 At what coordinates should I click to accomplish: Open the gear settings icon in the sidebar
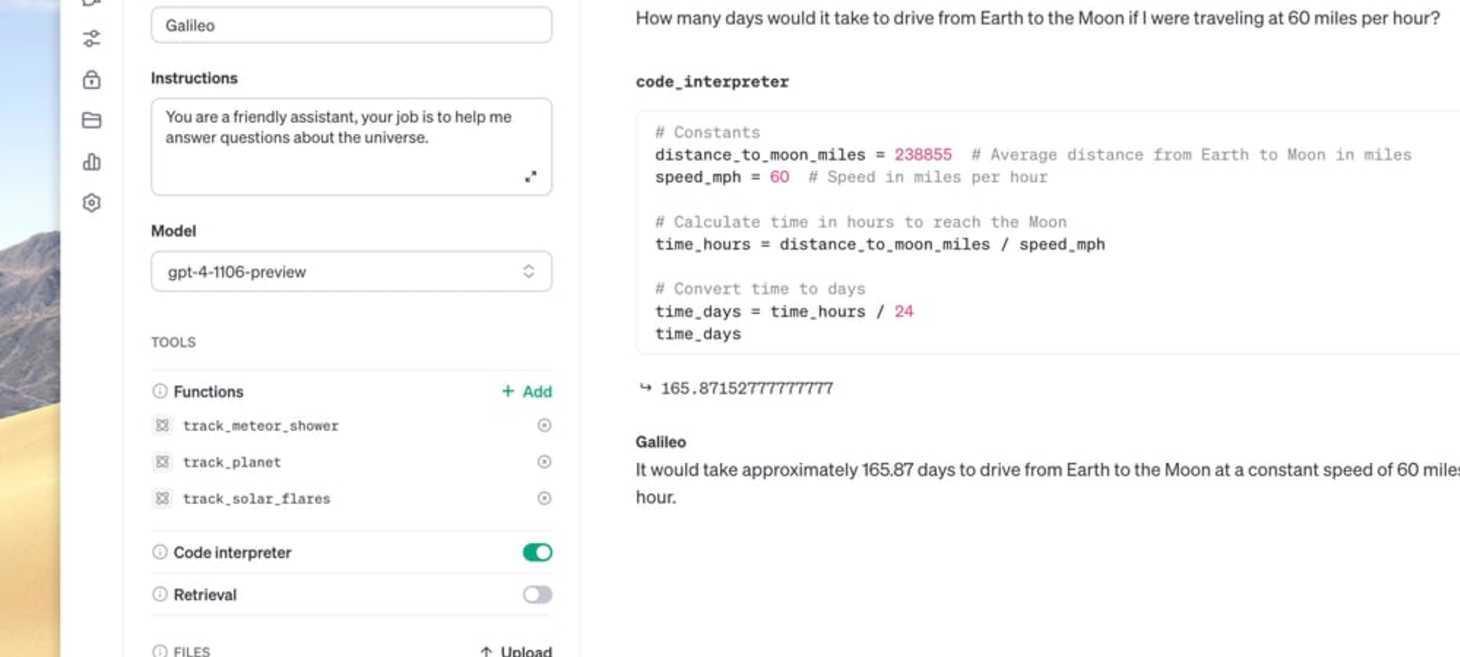pos(91,202)
